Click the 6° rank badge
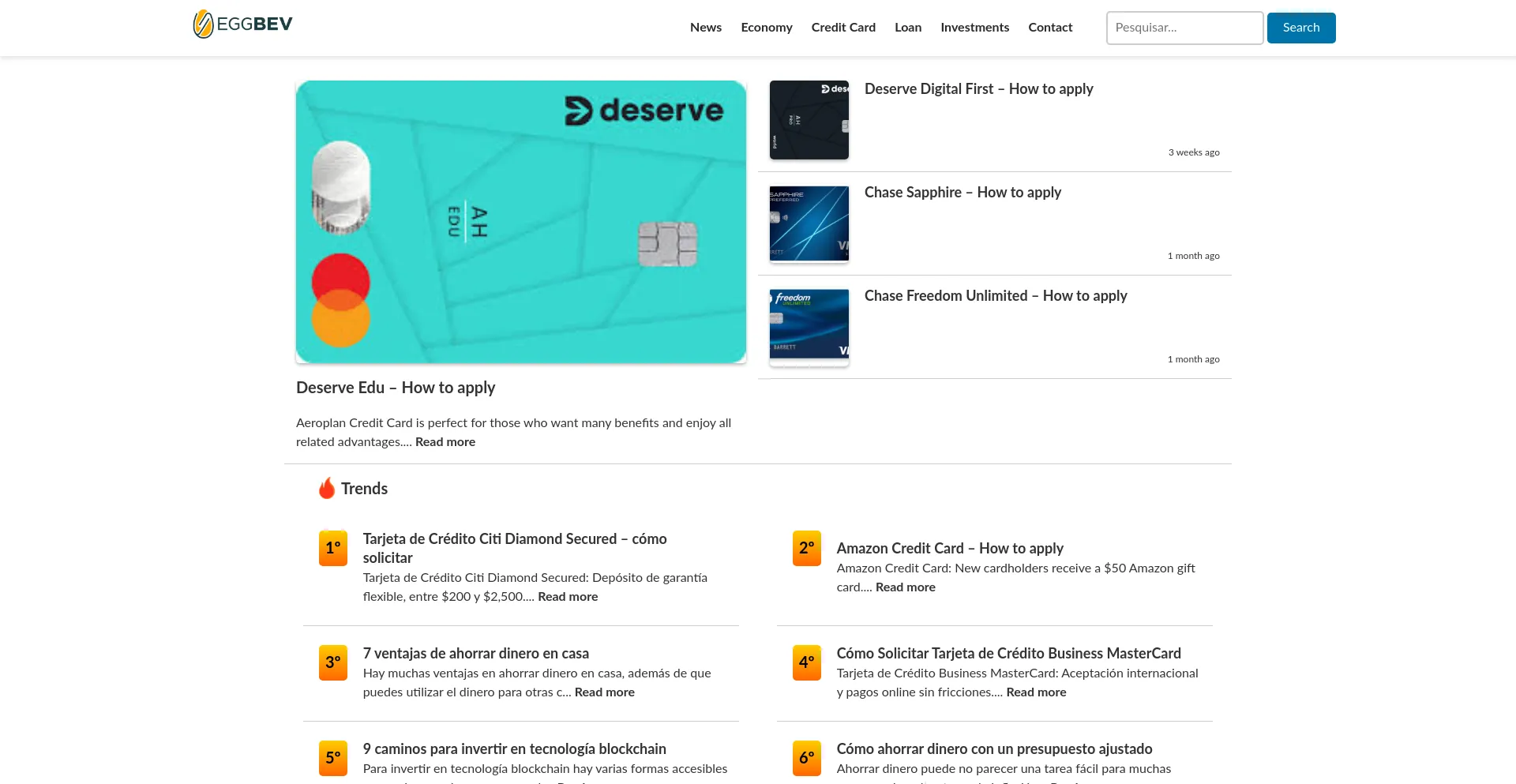 click(807, 758)
